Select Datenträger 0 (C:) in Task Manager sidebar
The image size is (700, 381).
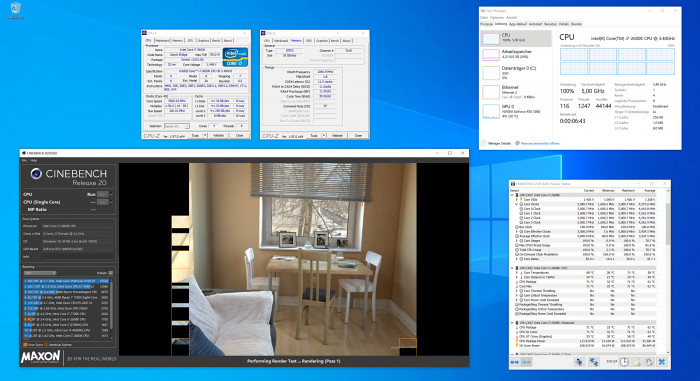click(517, 73)
